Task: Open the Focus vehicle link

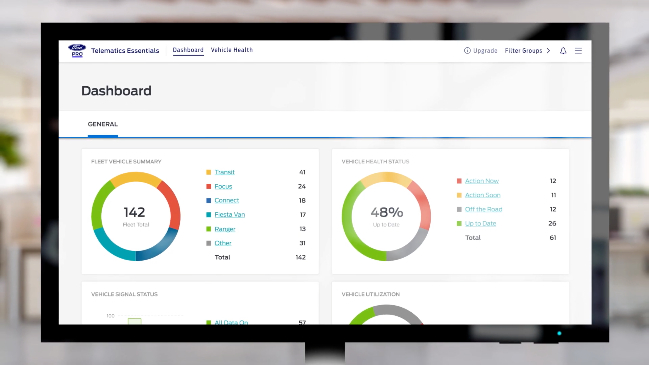Action: pyautogui.click(x=223, y=186)
